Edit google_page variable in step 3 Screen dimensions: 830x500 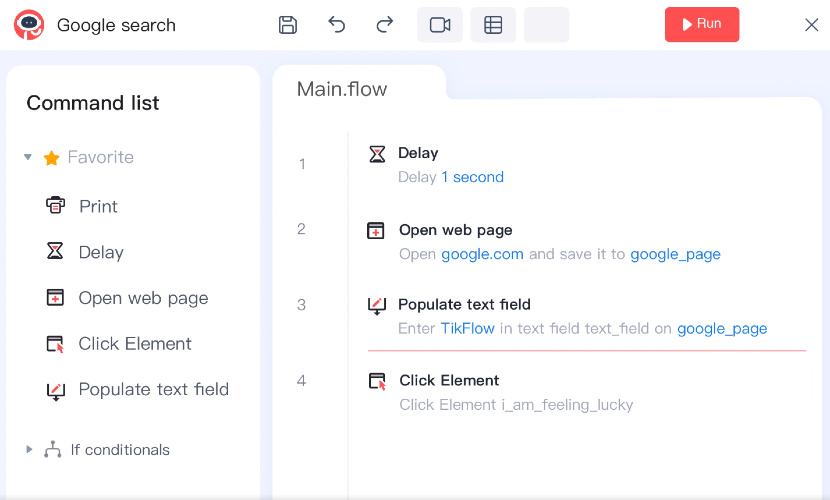click(722, 329)
